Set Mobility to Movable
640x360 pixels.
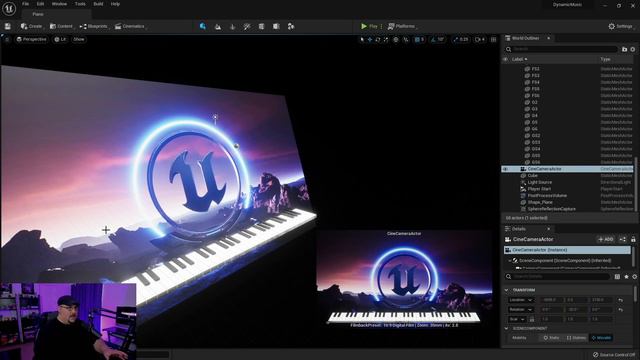601,338
